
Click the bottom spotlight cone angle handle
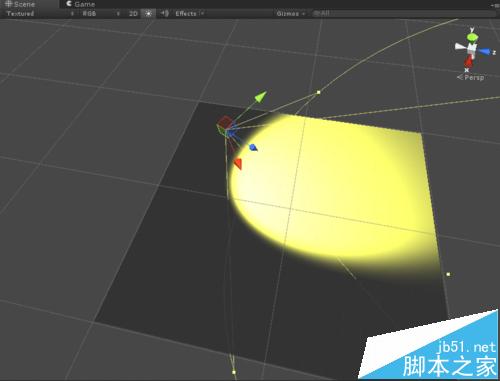point(234,372)
